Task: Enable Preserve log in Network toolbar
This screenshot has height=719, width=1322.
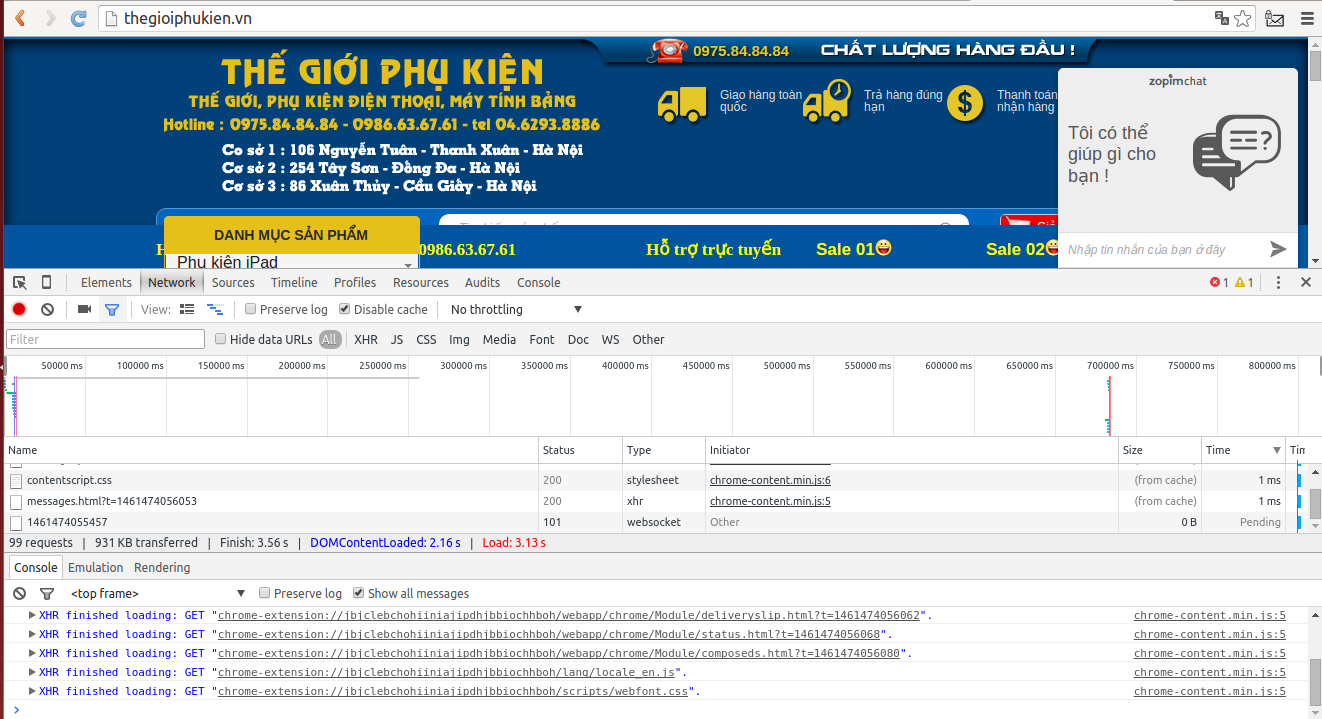Action: tap(251, 309)
